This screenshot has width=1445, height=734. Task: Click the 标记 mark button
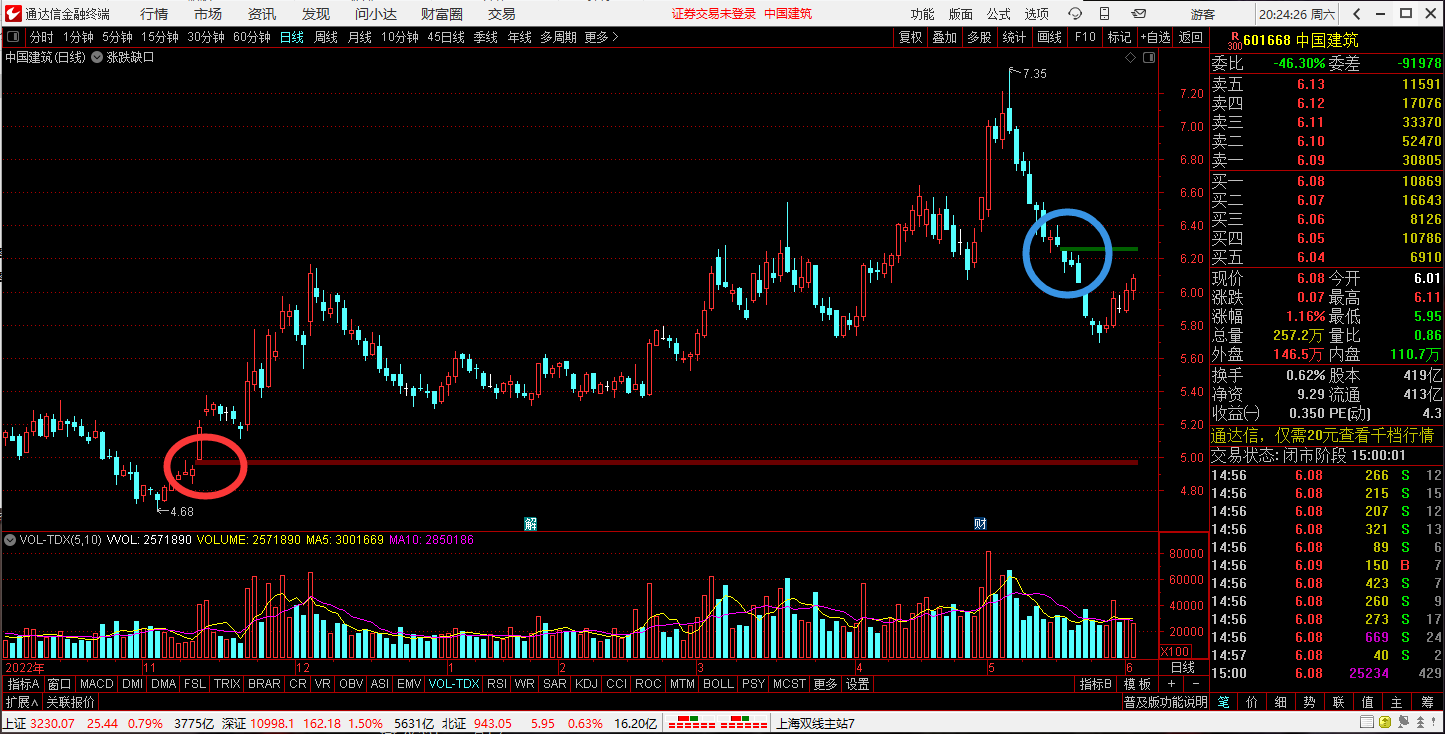[1119, 37]
